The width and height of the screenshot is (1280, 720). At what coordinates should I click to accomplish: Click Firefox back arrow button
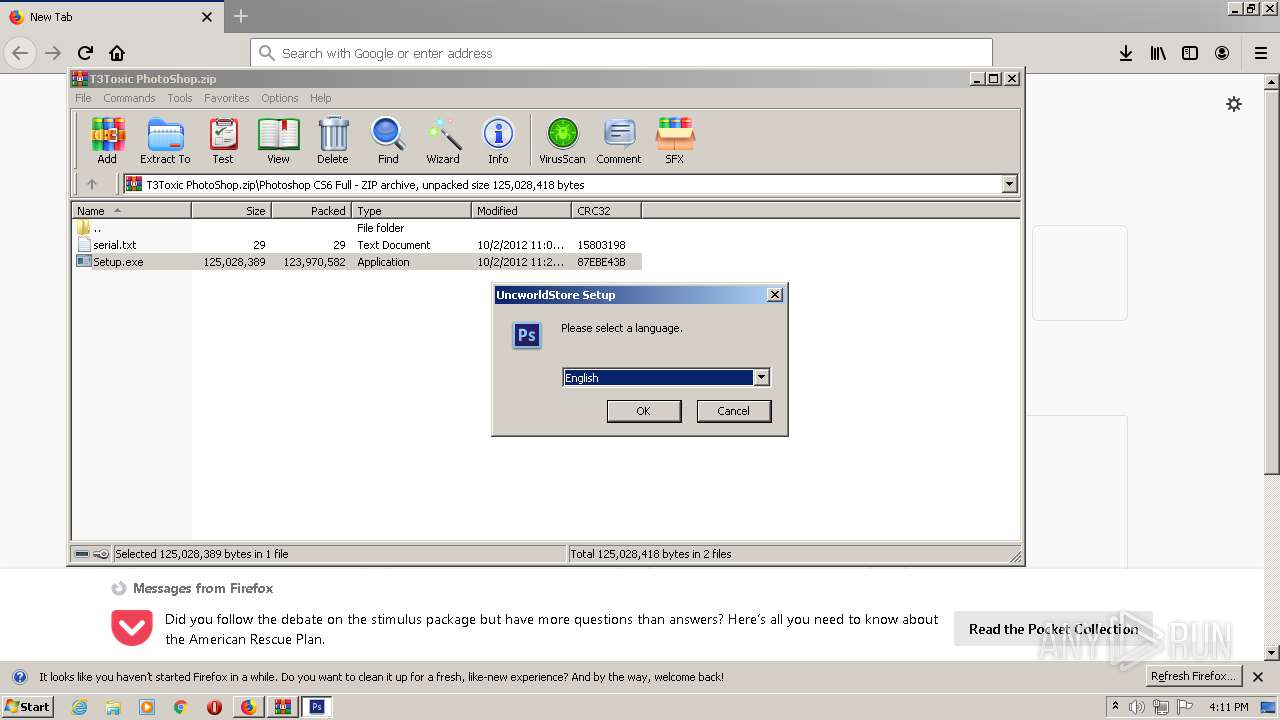click(x=20, y=53)
